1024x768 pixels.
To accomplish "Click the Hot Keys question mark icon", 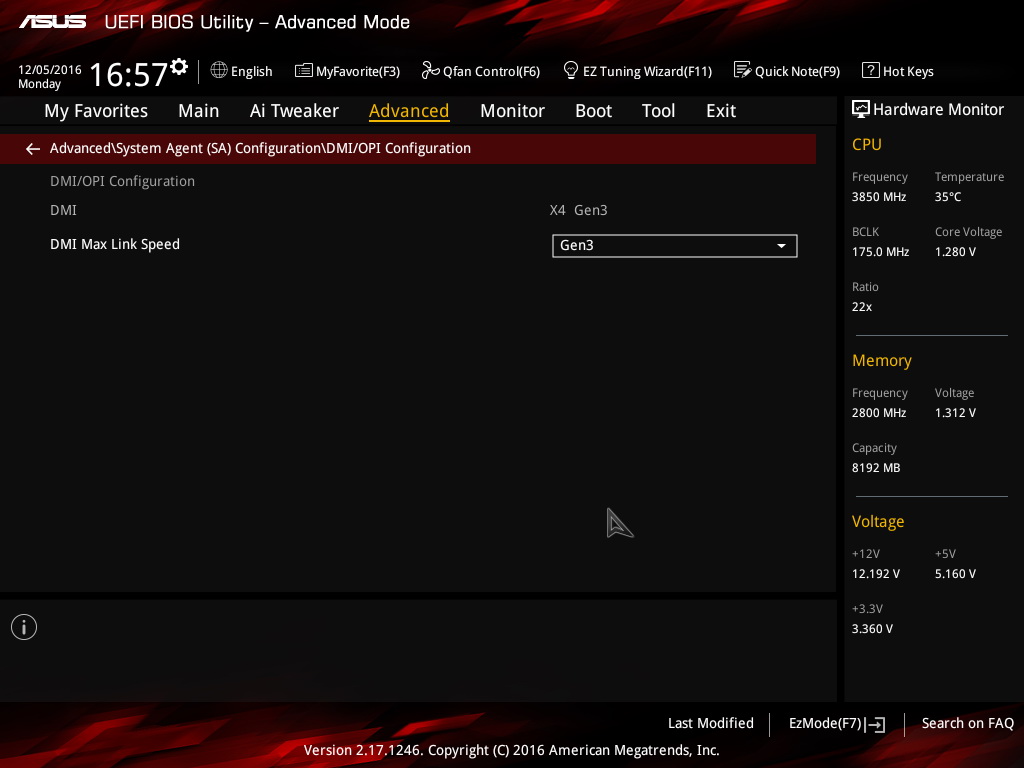I will click(871, 70).
